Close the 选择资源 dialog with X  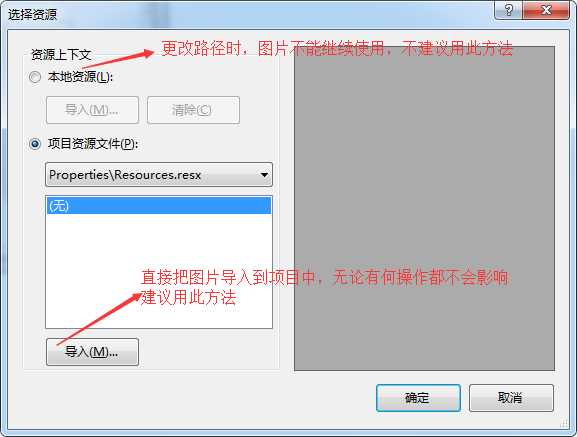coord(546,10)
